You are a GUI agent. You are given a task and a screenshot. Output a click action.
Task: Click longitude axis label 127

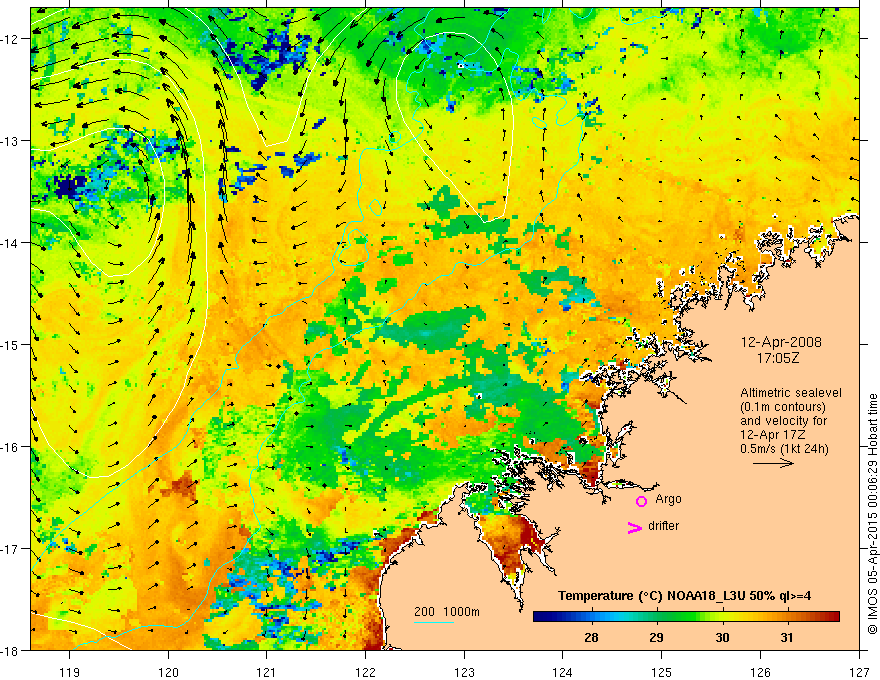pyautogui.click(x=859, y=672)
